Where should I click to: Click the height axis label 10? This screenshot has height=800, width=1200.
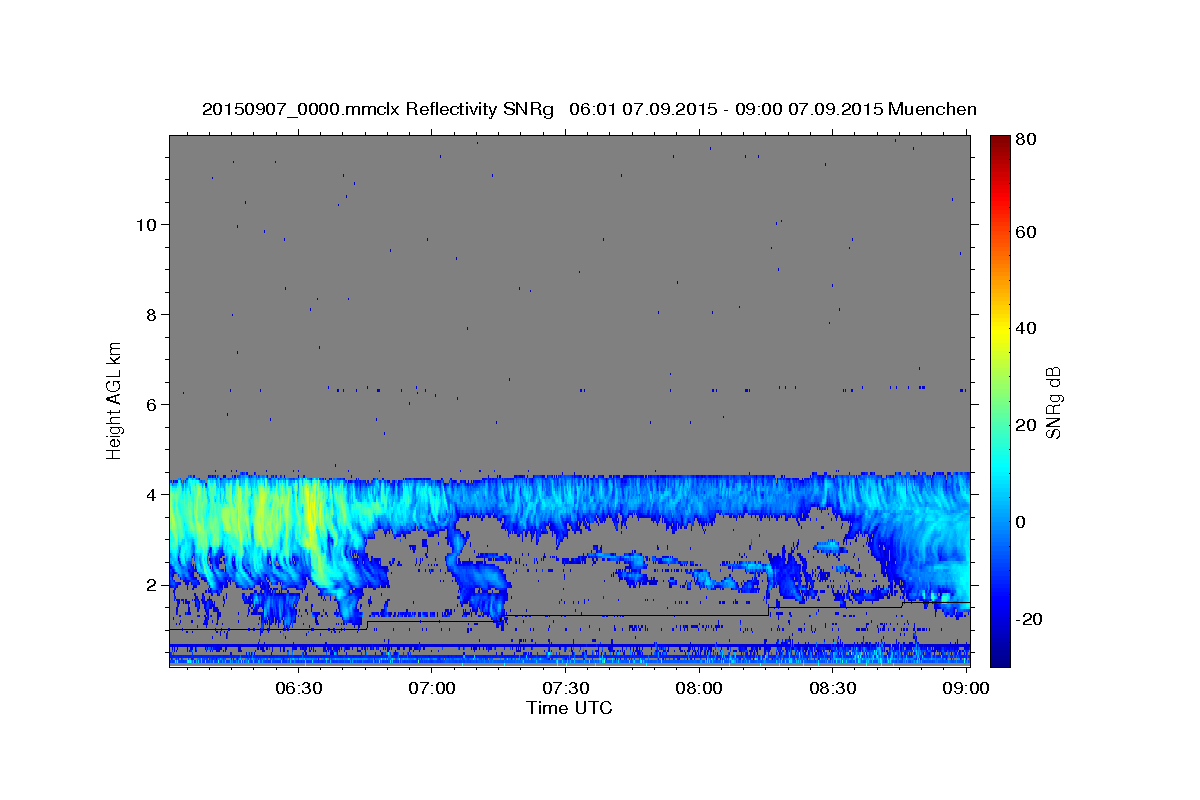[146, 224]
